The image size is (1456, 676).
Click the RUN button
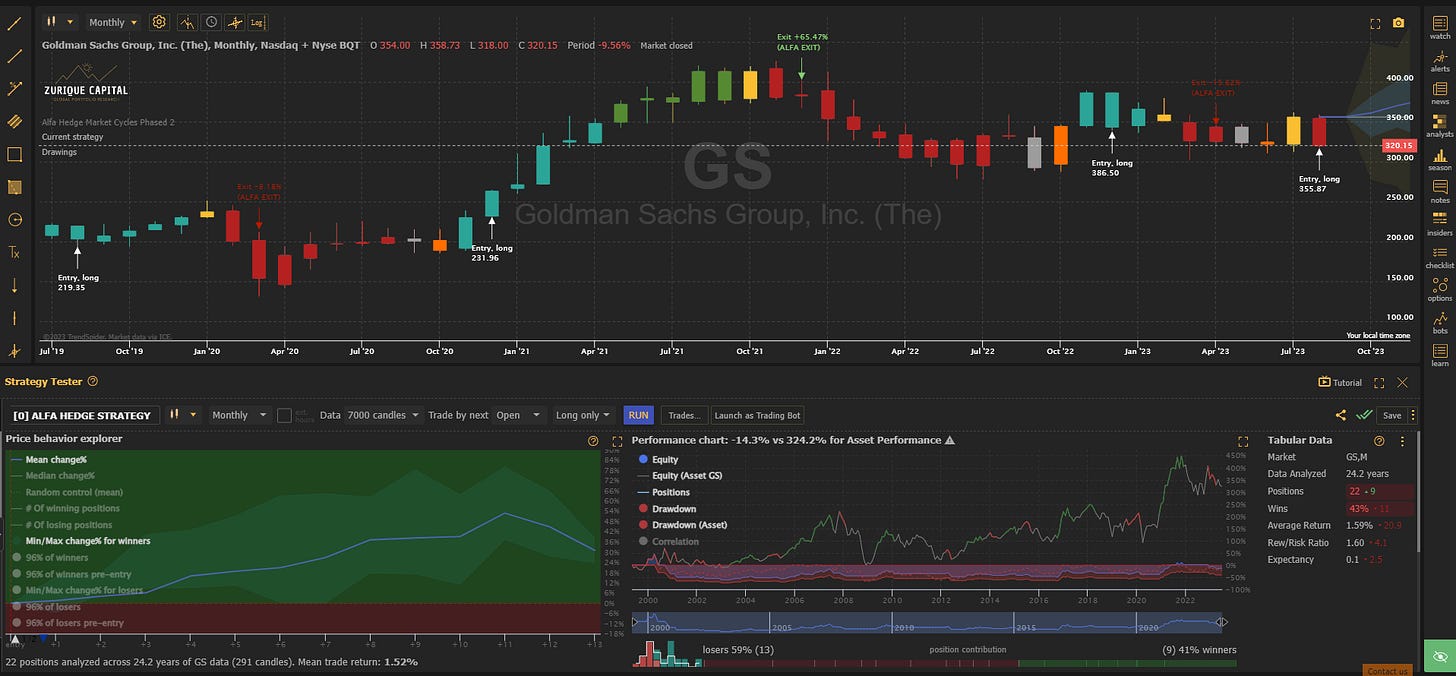click(638, 415)
